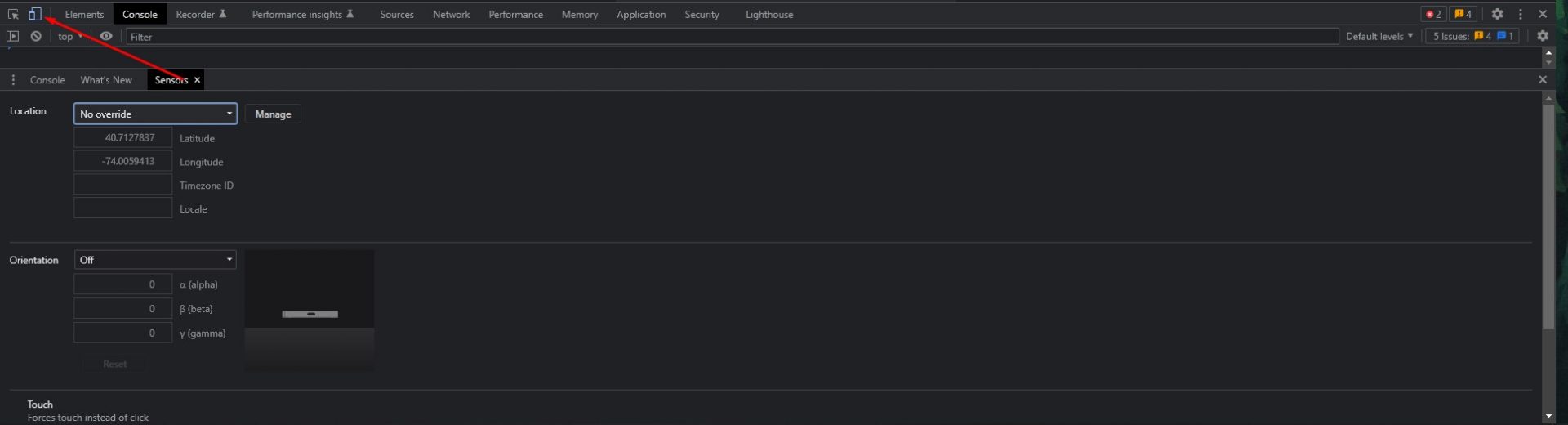Viewport: 1568px width, 425px height.
Task: Clear the console
Action: pyautogui.click(x=36, y=36)
